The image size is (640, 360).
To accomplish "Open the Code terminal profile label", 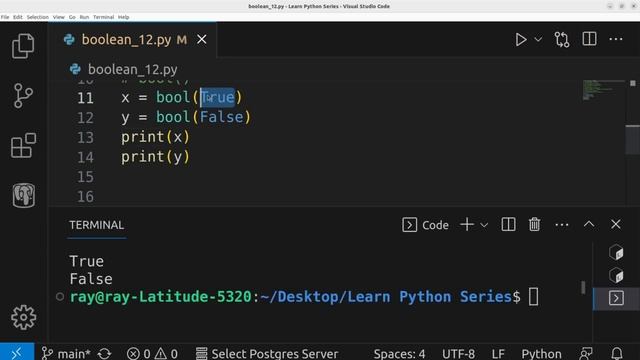I will click(426, 225).
